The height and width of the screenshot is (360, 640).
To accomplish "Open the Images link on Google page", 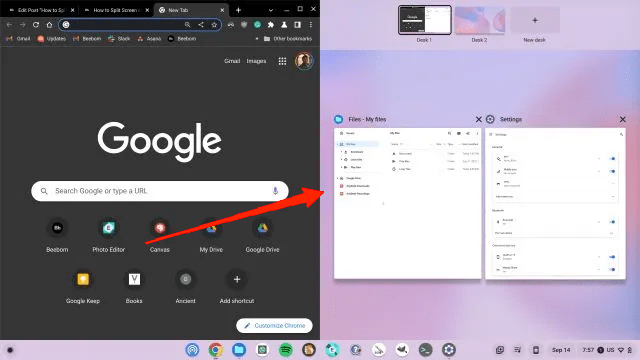I will tap(256, 61).
